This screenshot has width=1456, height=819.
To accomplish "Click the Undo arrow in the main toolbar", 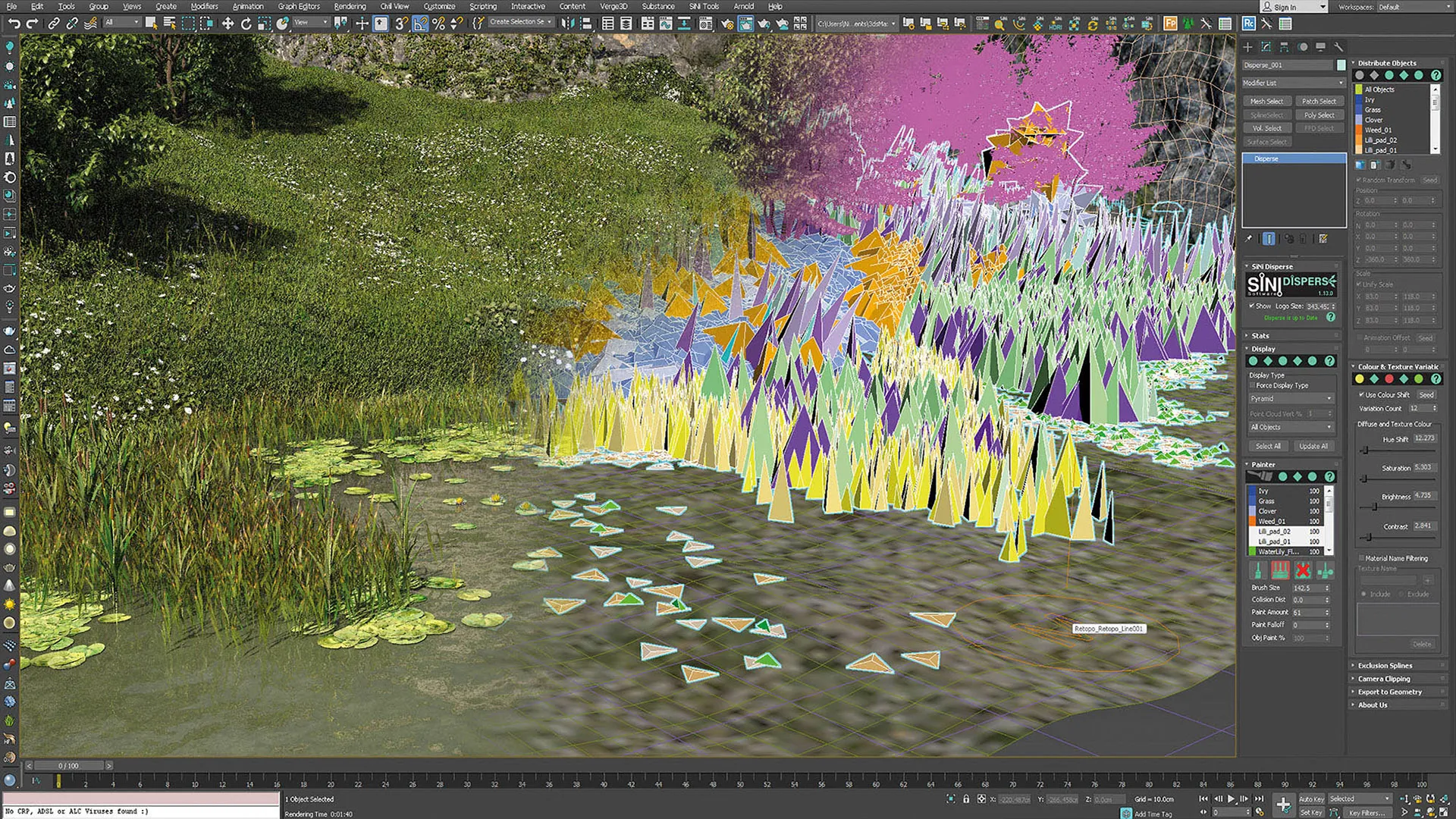I will (14, 24).
